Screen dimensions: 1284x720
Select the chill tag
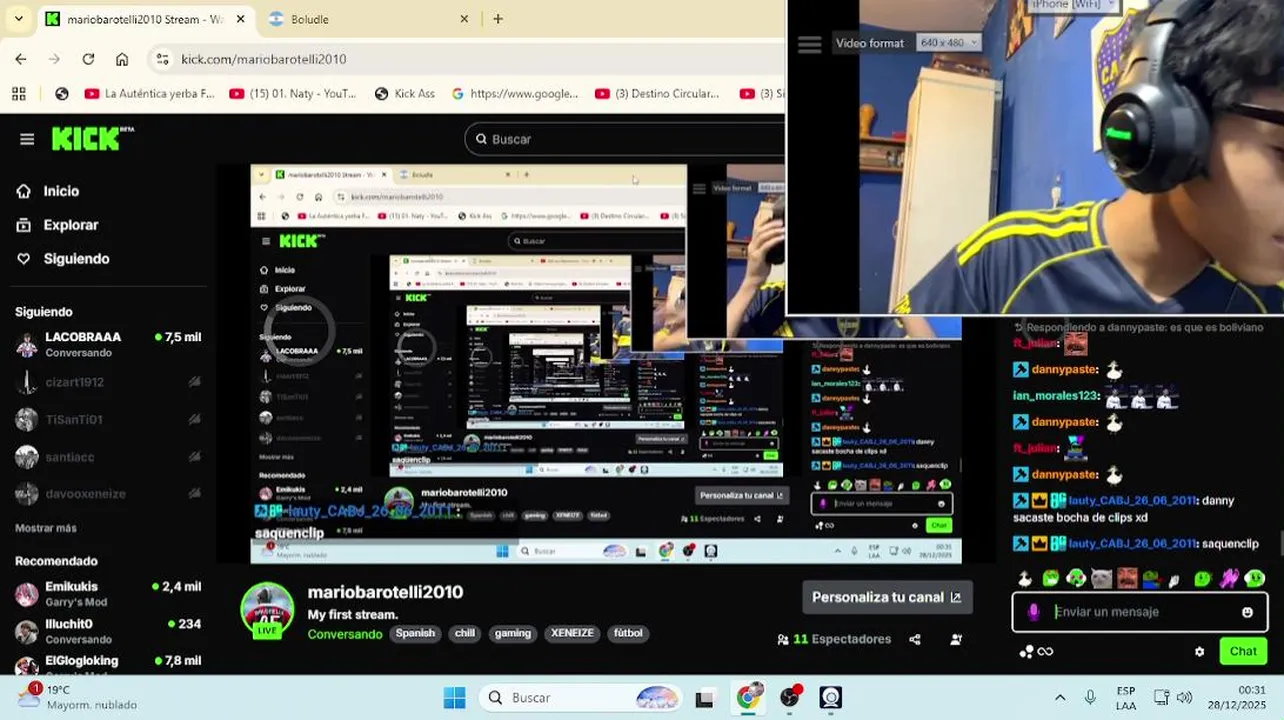pos(465,633)
